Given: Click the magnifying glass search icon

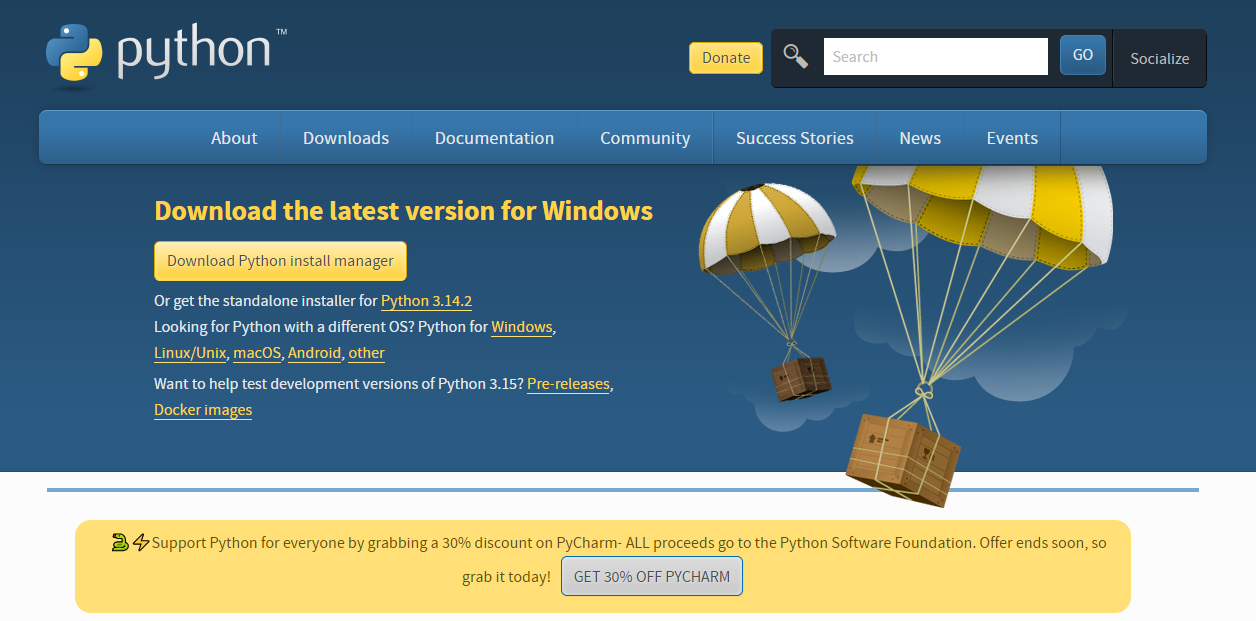Looking at the screenshot, I should (795, 56).
